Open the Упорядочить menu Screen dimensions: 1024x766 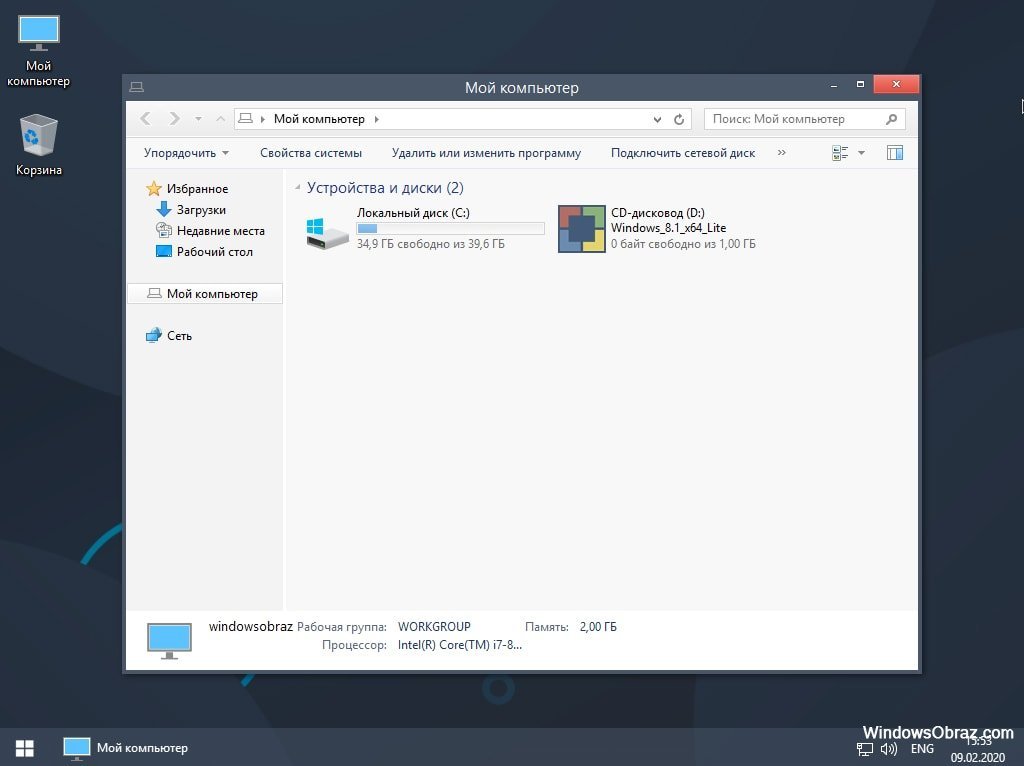[x=186, y=153]
